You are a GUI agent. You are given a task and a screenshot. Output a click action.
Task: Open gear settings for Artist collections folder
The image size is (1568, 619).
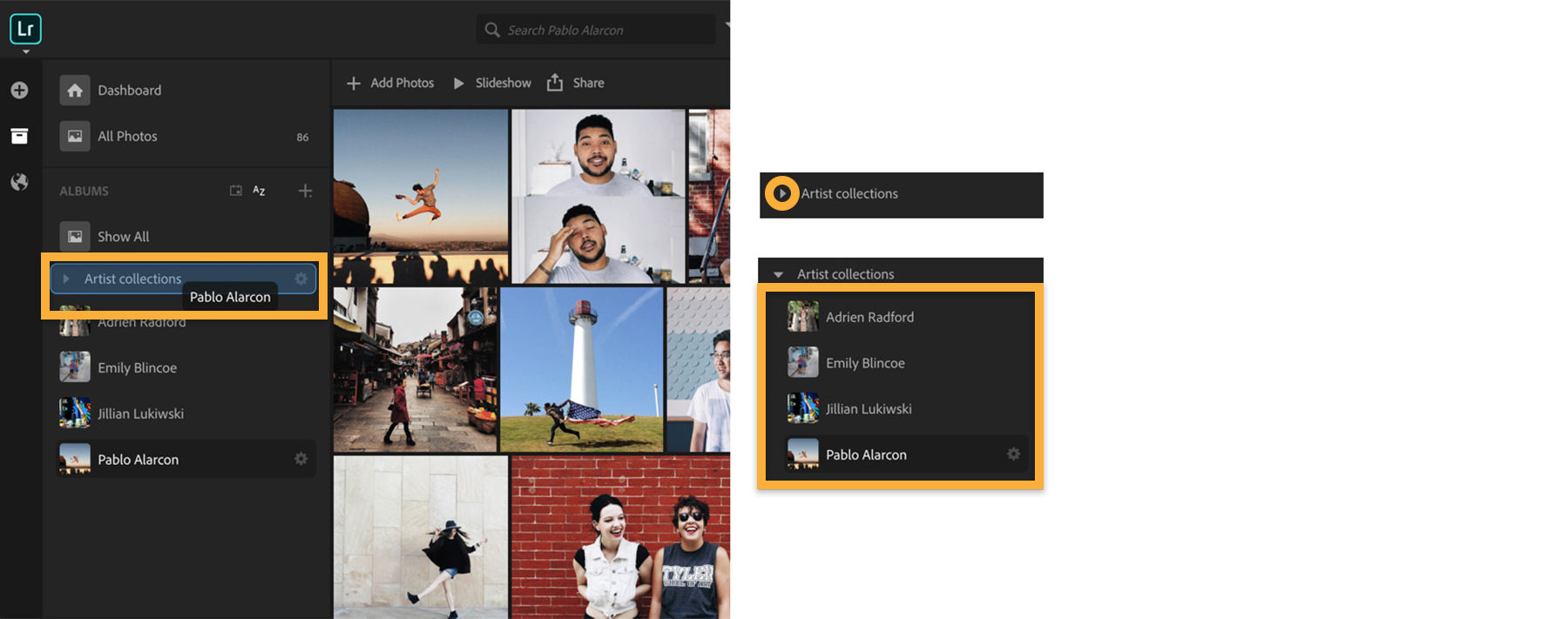click(x=301, y=279)
